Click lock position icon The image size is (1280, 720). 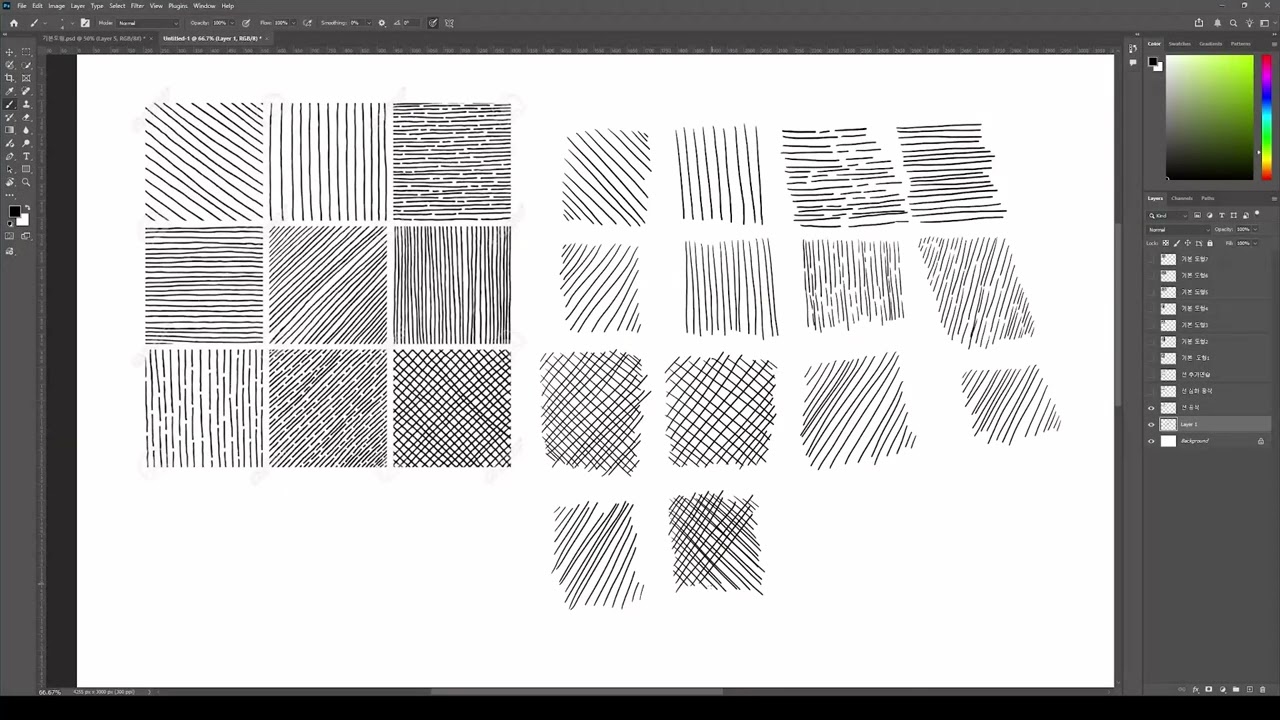point(1188,243)
